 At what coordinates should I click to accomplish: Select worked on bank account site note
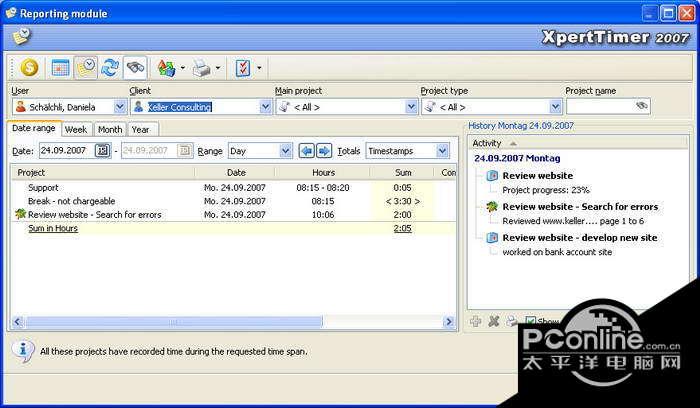tap(557, 252)
